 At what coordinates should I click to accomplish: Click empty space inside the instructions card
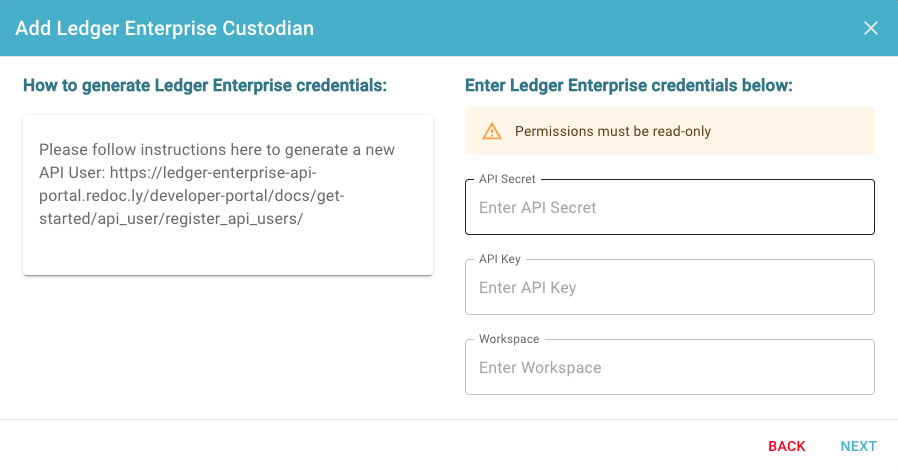(x=228, y=252)
